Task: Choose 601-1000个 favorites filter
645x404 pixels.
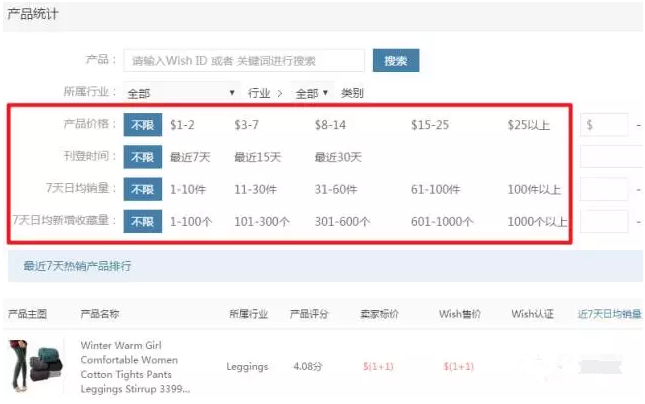Action: pos(442,221)
